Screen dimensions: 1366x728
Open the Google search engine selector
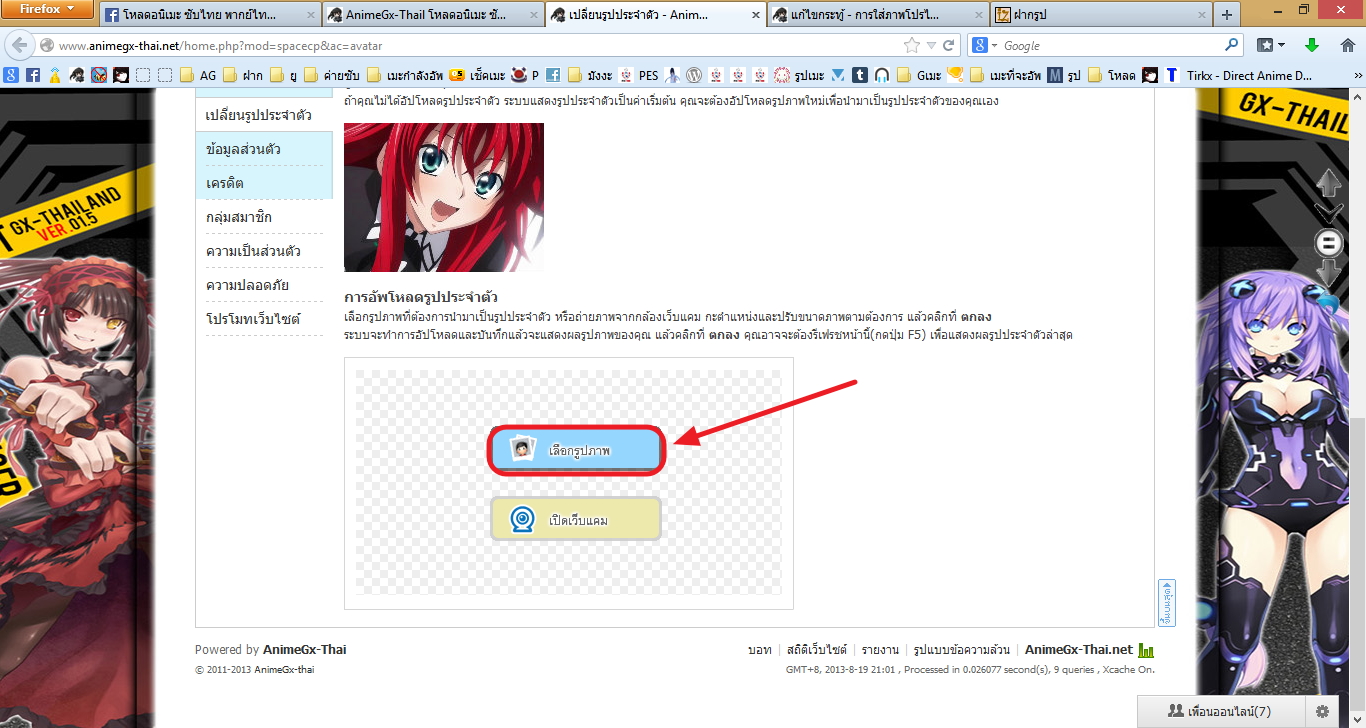click(985, 45)
